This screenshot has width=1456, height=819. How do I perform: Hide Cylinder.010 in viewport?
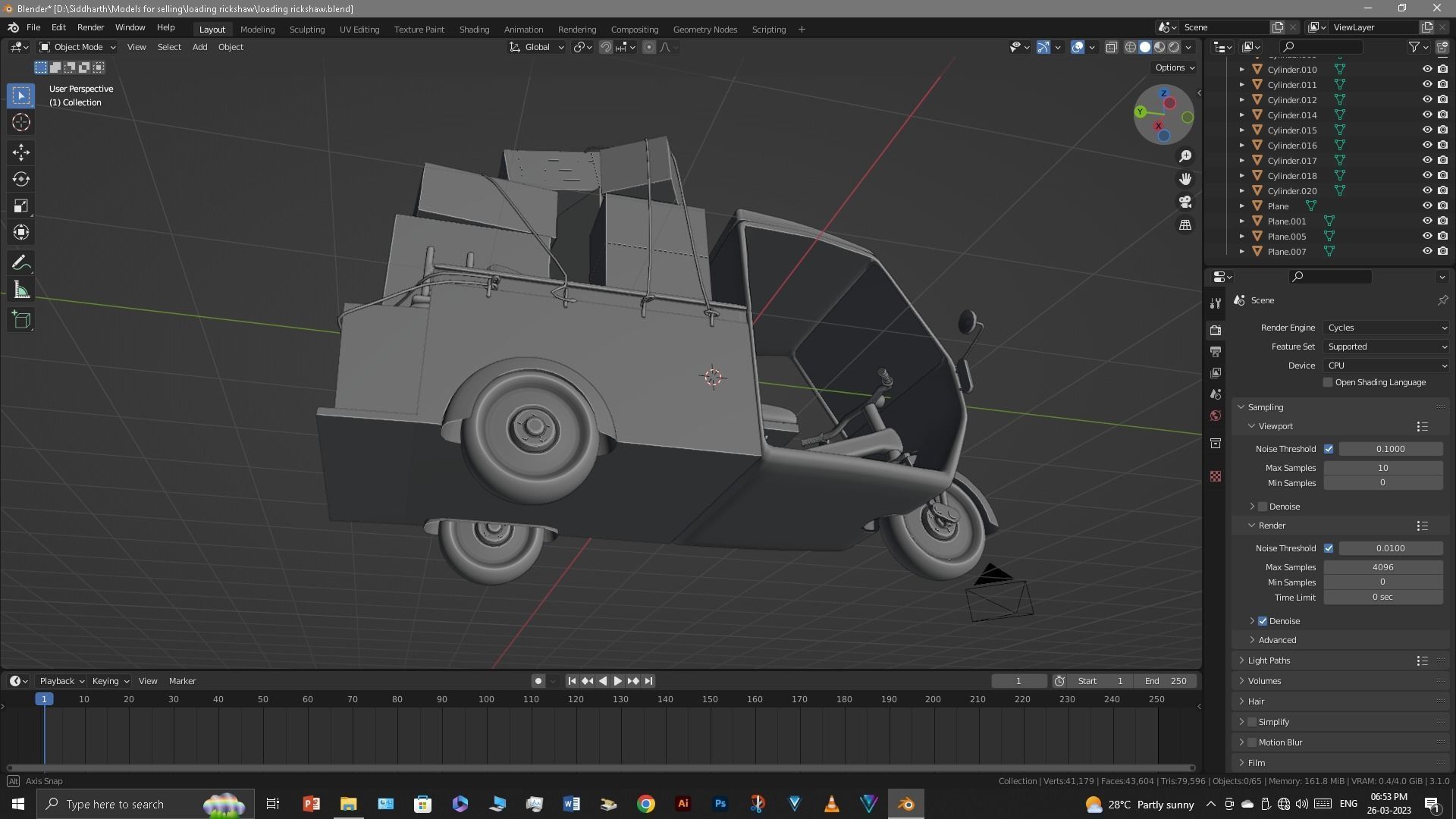[1426, 69]
